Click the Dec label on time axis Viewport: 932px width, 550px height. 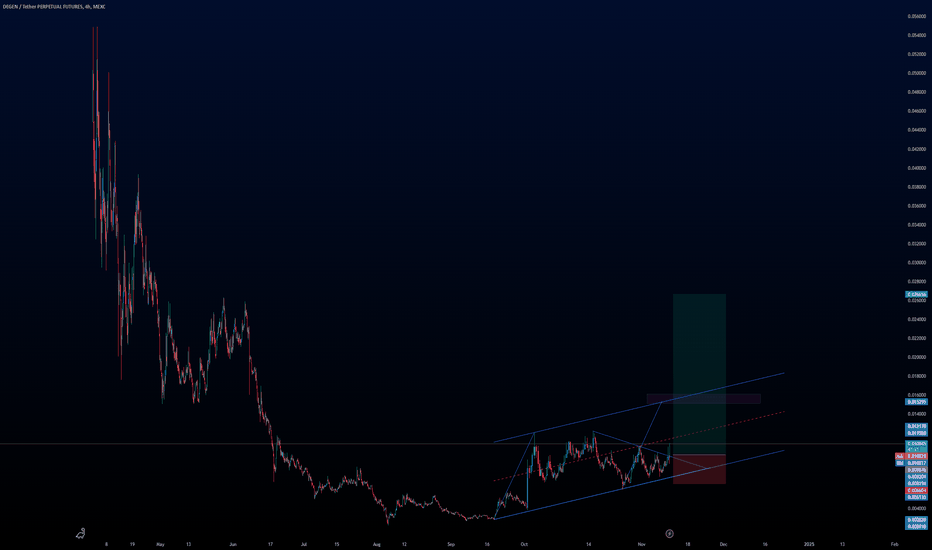723,544
